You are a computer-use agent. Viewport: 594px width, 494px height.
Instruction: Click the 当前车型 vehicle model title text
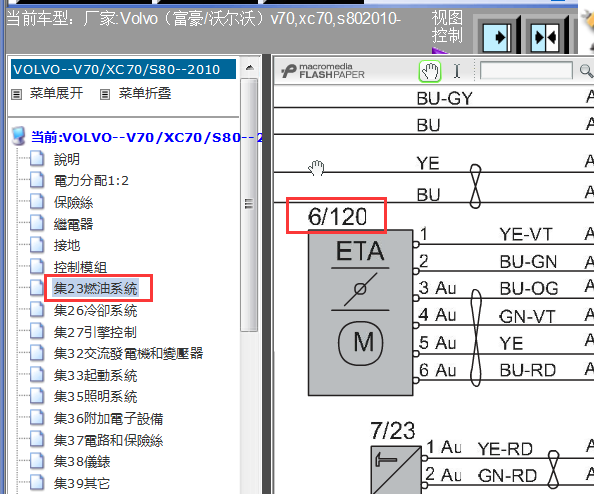pos(203,18)
